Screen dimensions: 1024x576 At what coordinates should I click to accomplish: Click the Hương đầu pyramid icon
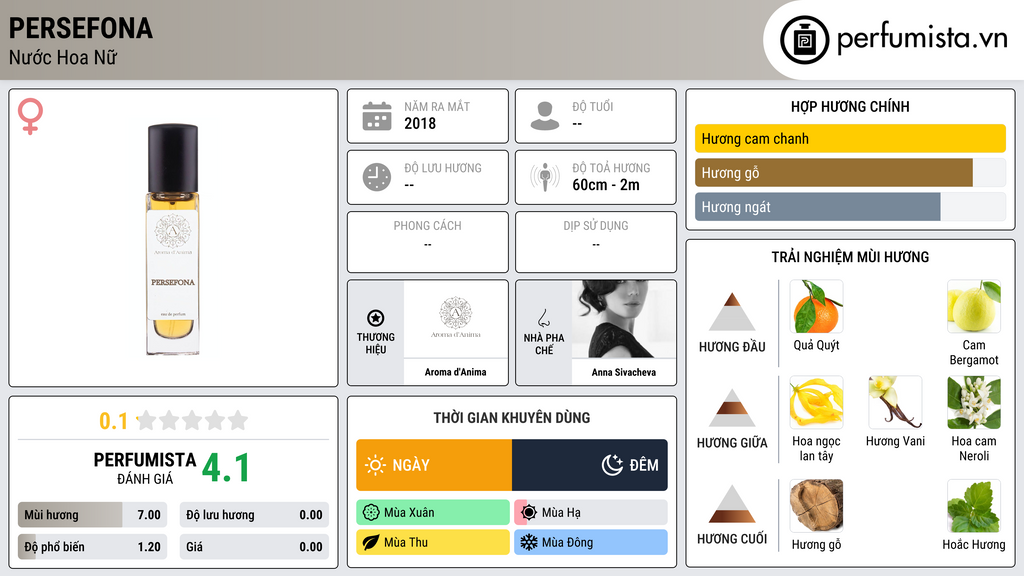click(x=732, y=312)
